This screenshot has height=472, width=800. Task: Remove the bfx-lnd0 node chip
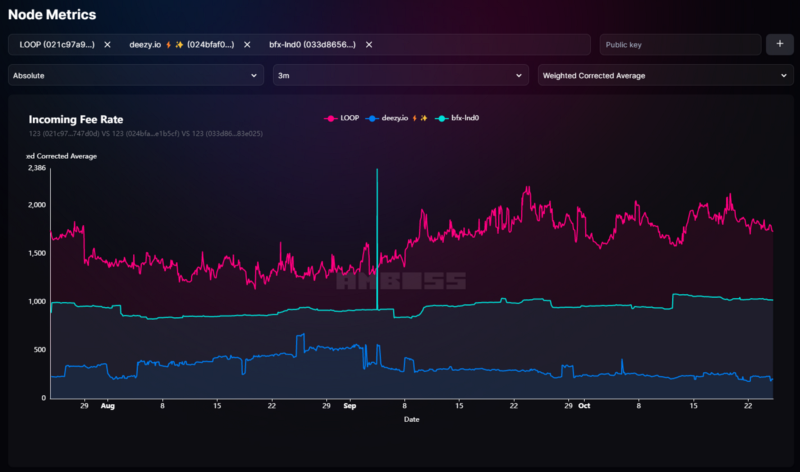pos(369,45)
